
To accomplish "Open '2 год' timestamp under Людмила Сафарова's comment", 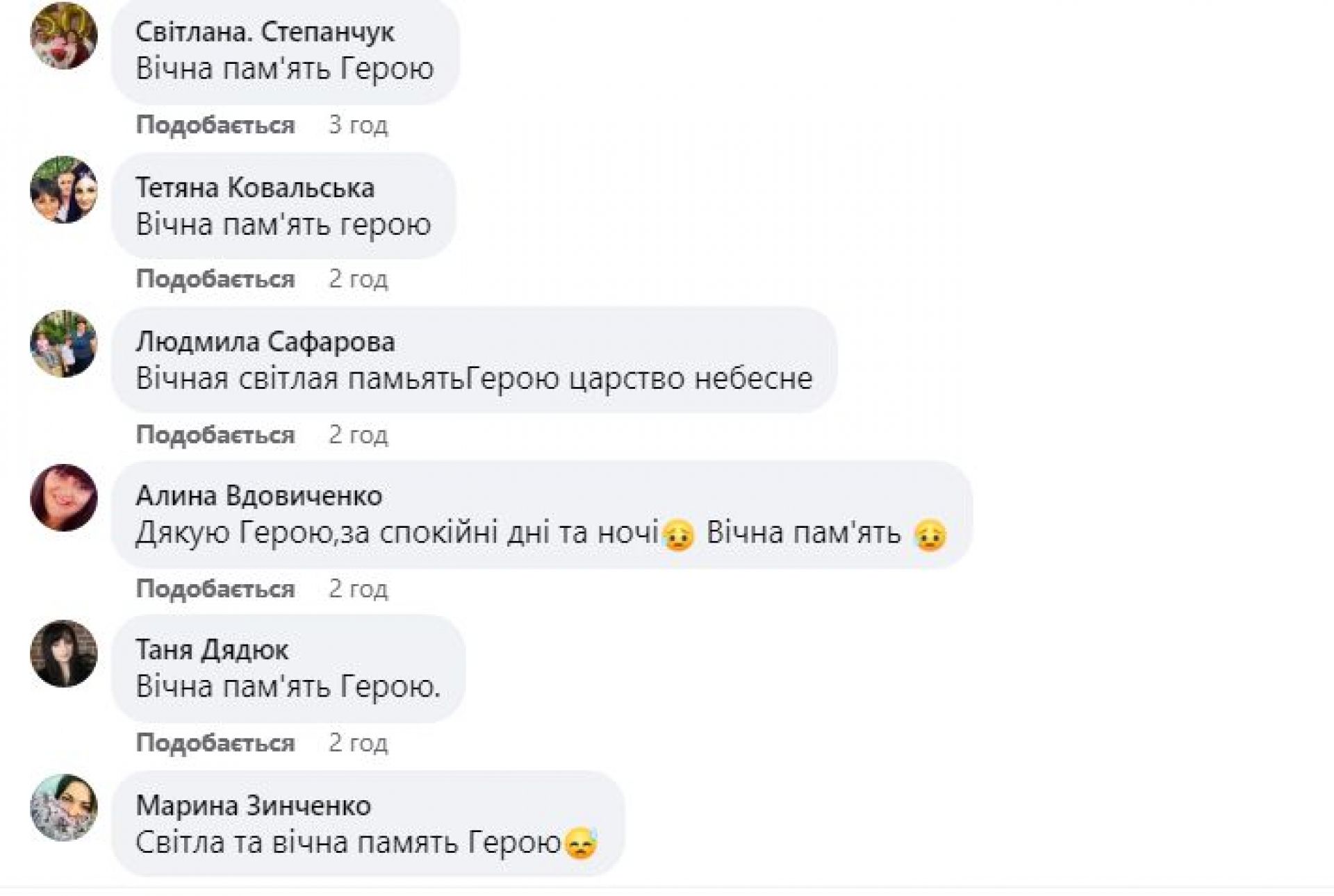I will click(358, 435).
